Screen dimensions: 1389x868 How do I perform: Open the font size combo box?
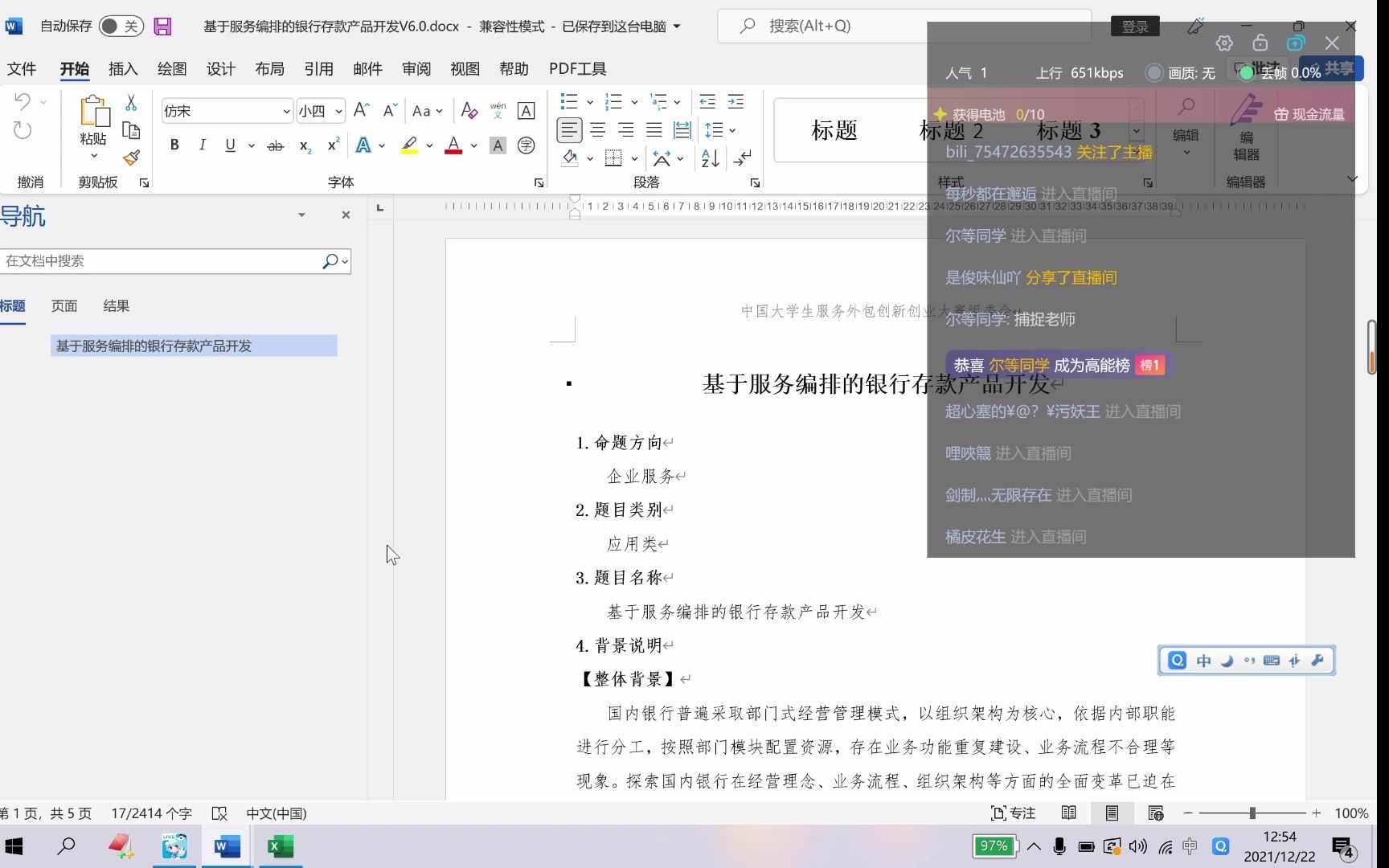[x=321, y=111]
